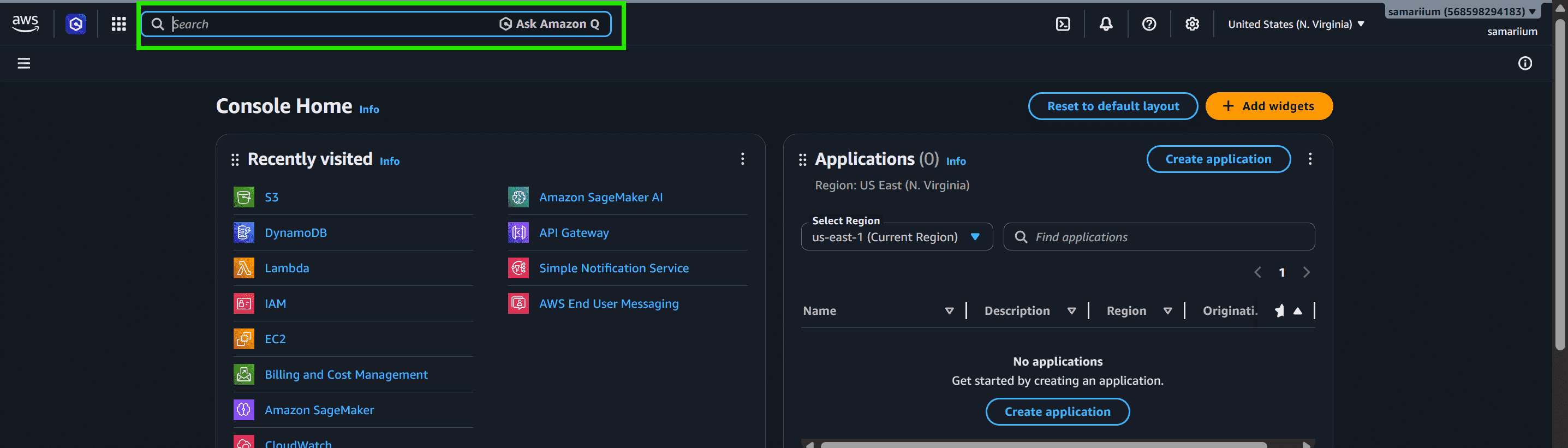Grab the Recently visited widget drag handle
The height and width of the screenshot is (448, 1568).
point(235,159)
